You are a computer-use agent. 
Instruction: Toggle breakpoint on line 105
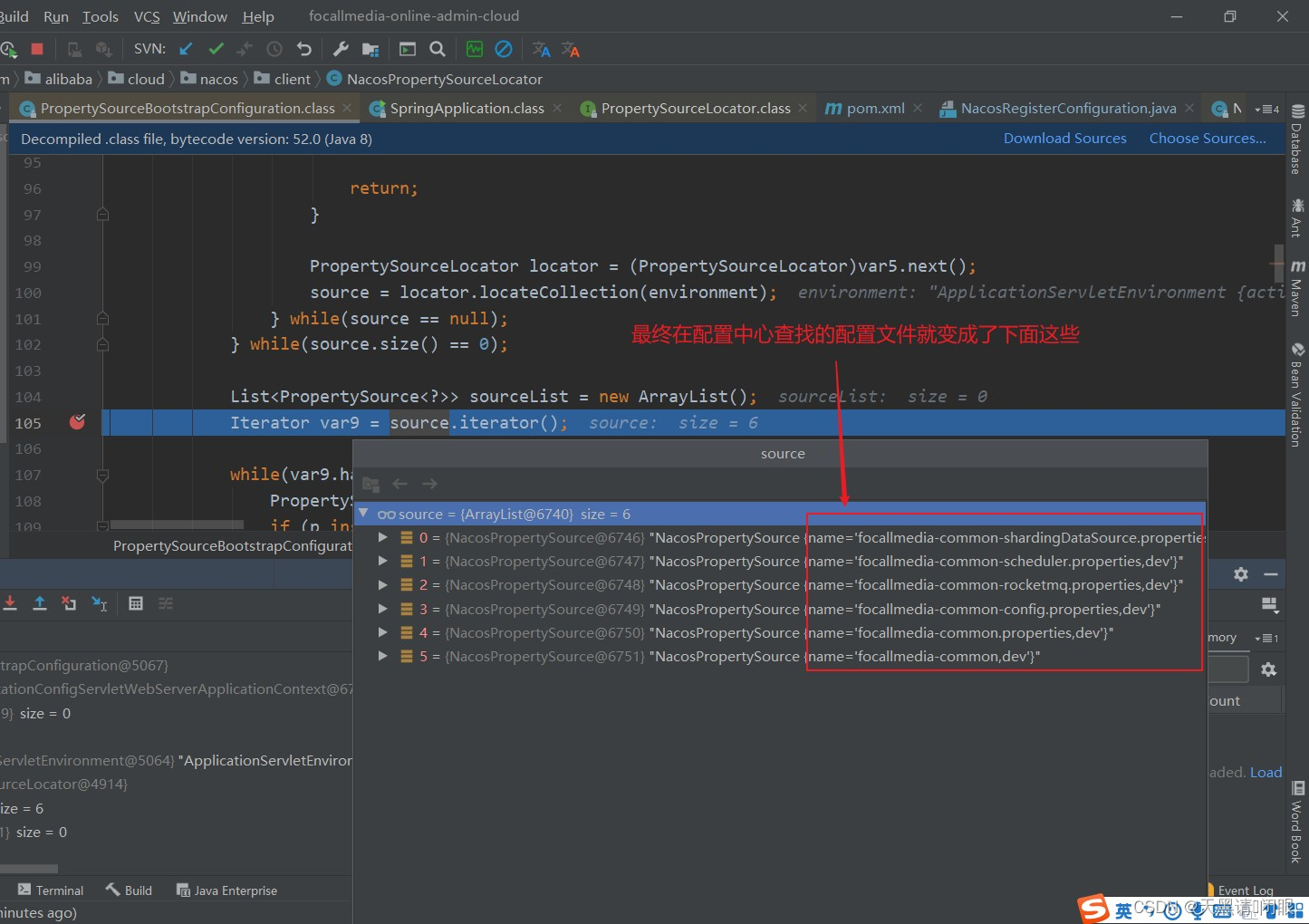[78, 422]
